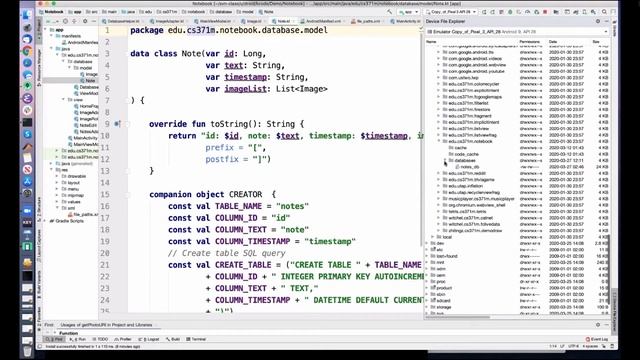
Task: Collapse the res folder in Project tree
Action: (x=51, y=170)
